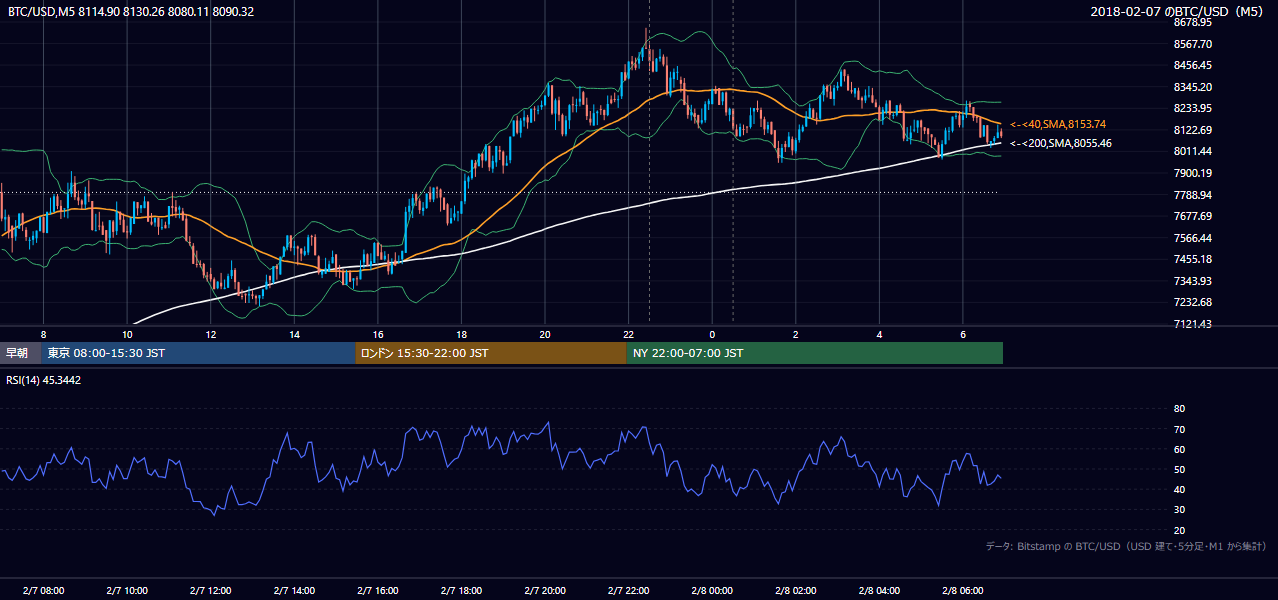Click the bottom time label 2/7 10:00
The image size is (1278, 600).
coord(127,590)
